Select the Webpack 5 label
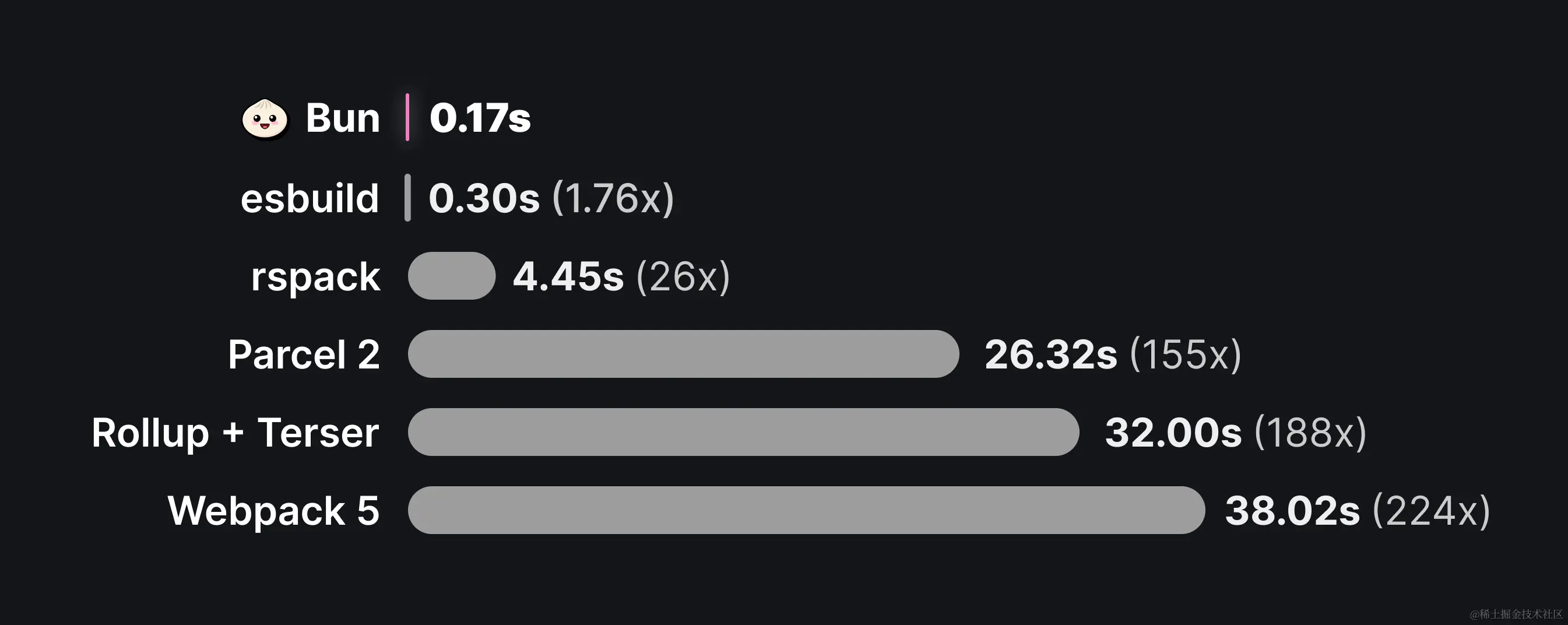The image size is (1568, 625). [x=273, y=511]
